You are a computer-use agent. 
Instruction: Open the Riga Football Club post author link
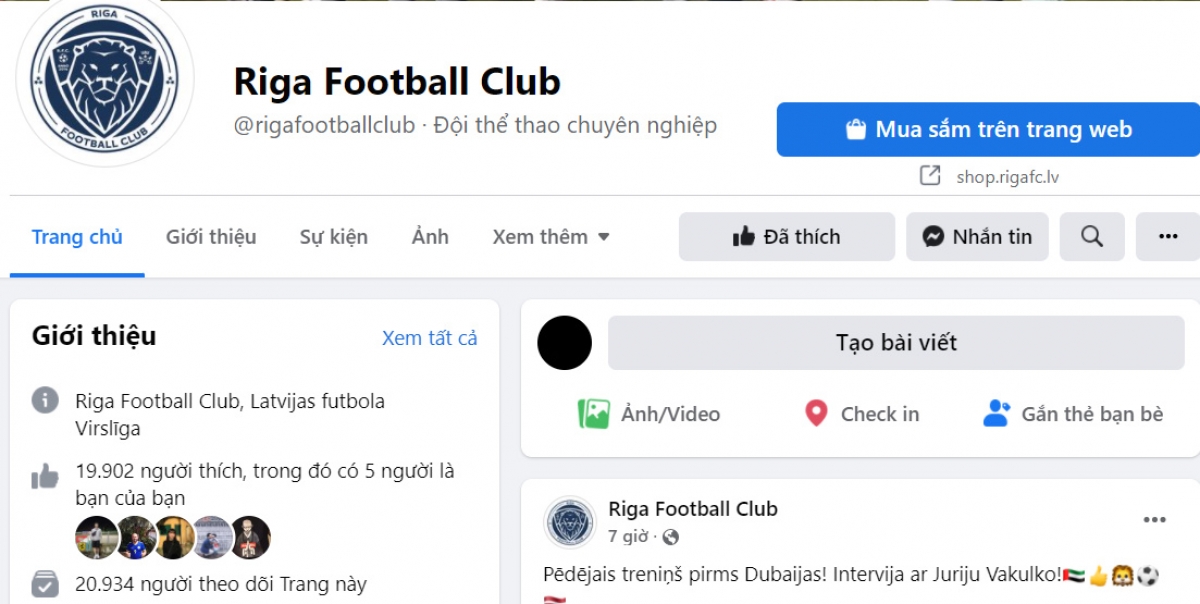point(692,509)
